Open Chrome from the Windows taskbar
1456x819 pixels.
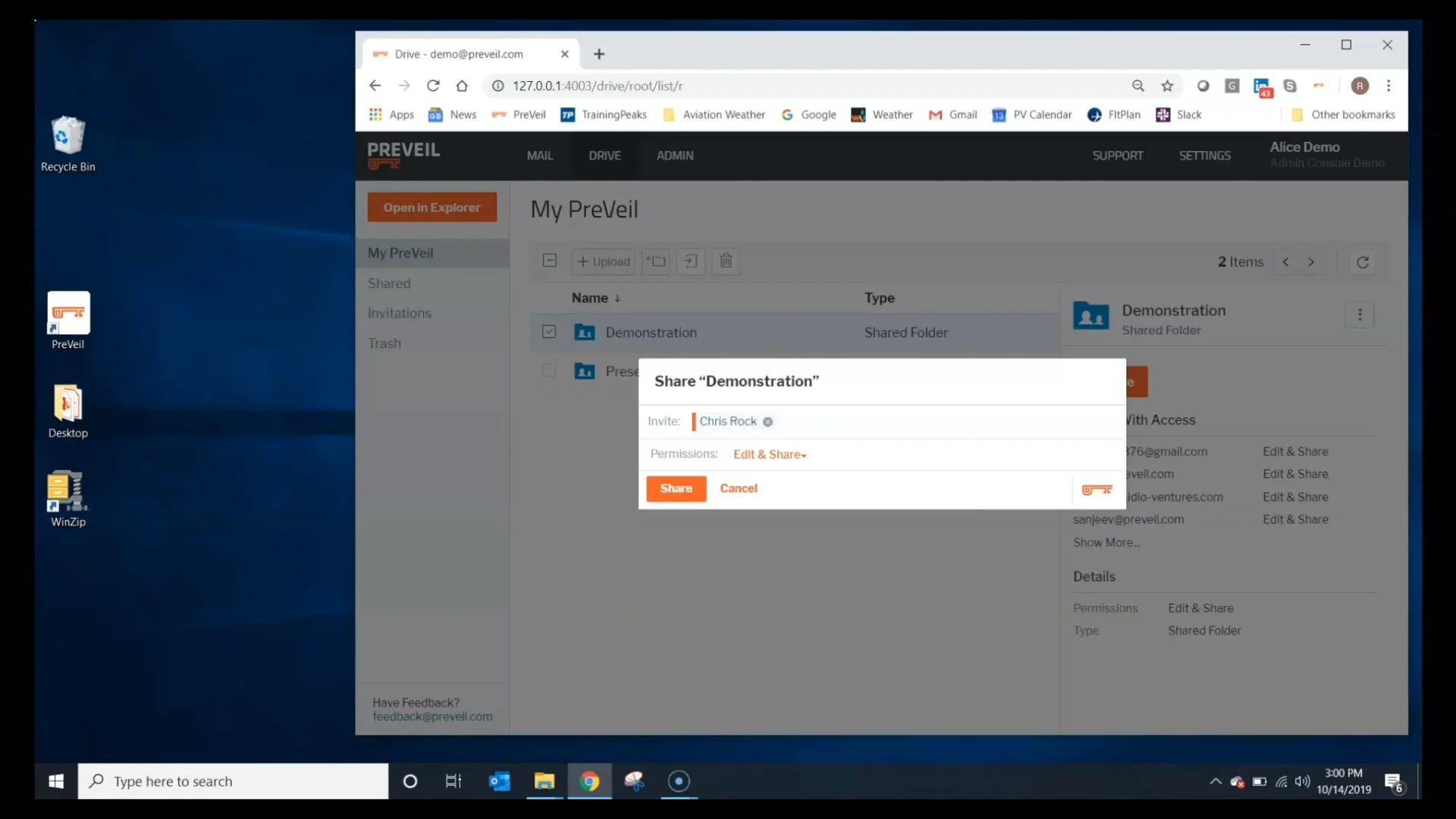tap(589, 781)
